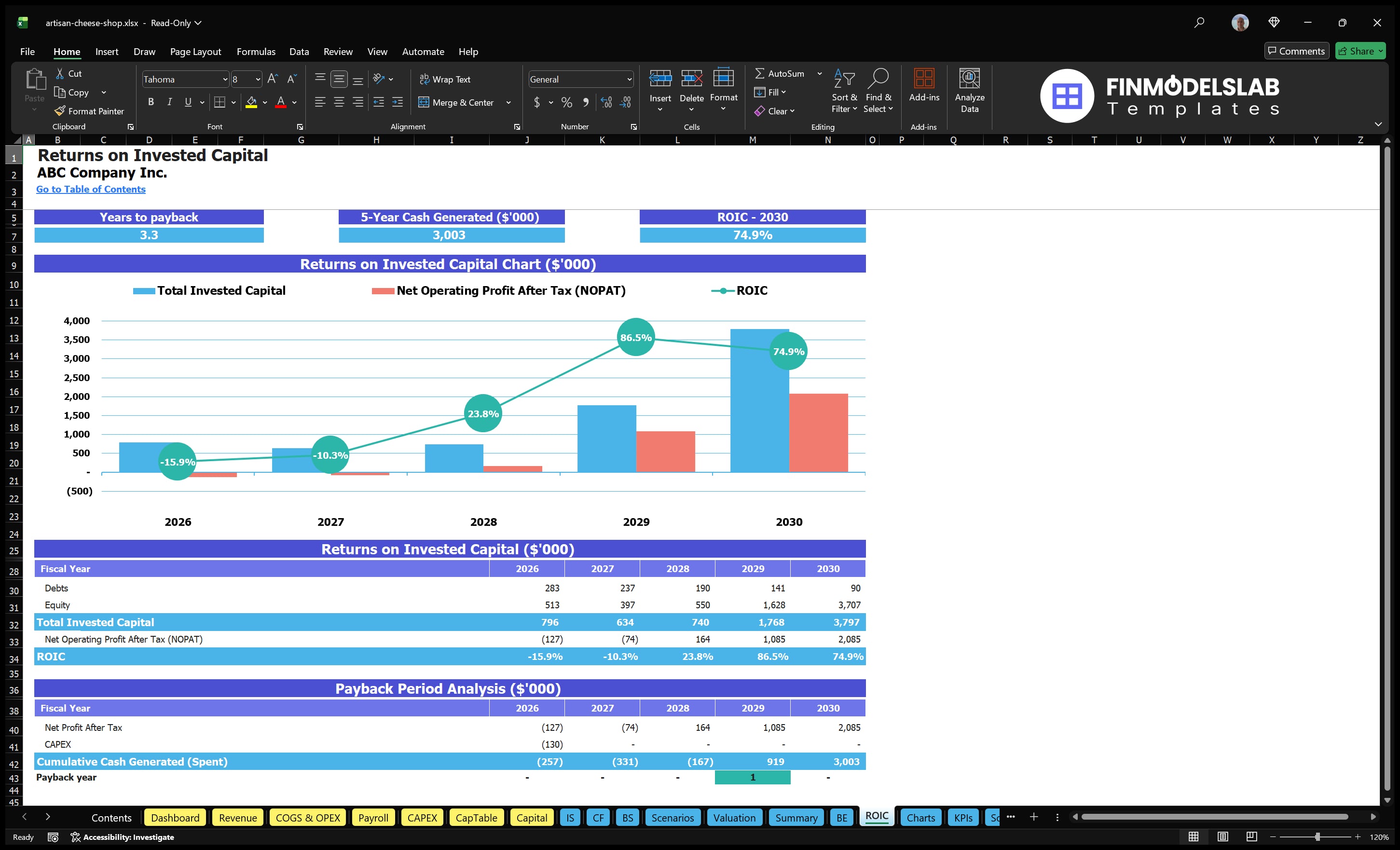This screenshot has width=1400, height=850.
Task: Follow the Go to Table of Contents link
Action: point(90,189)
